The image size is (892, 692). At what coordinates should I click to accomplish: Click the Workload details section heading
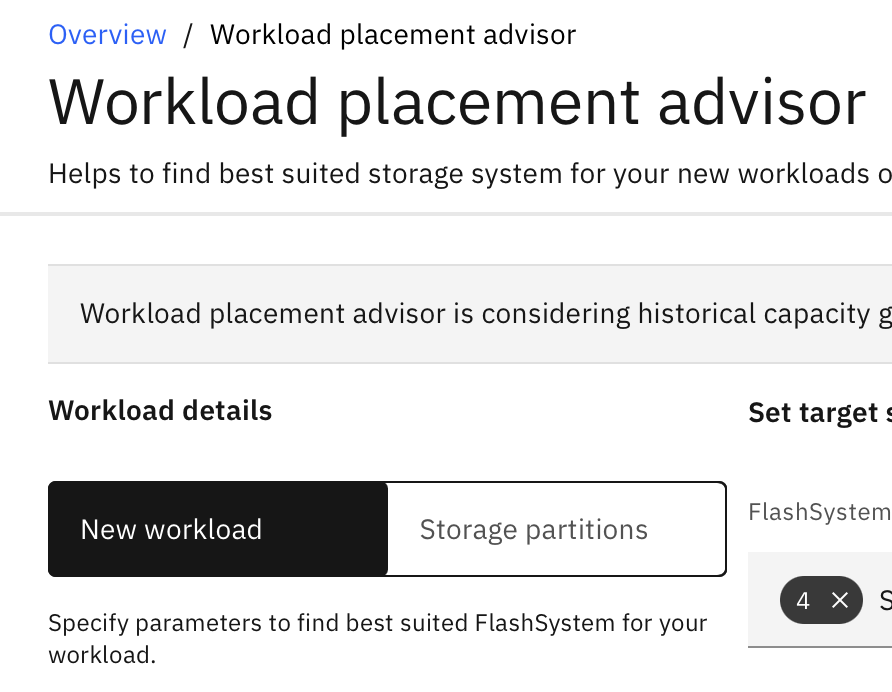coord(160,411)
